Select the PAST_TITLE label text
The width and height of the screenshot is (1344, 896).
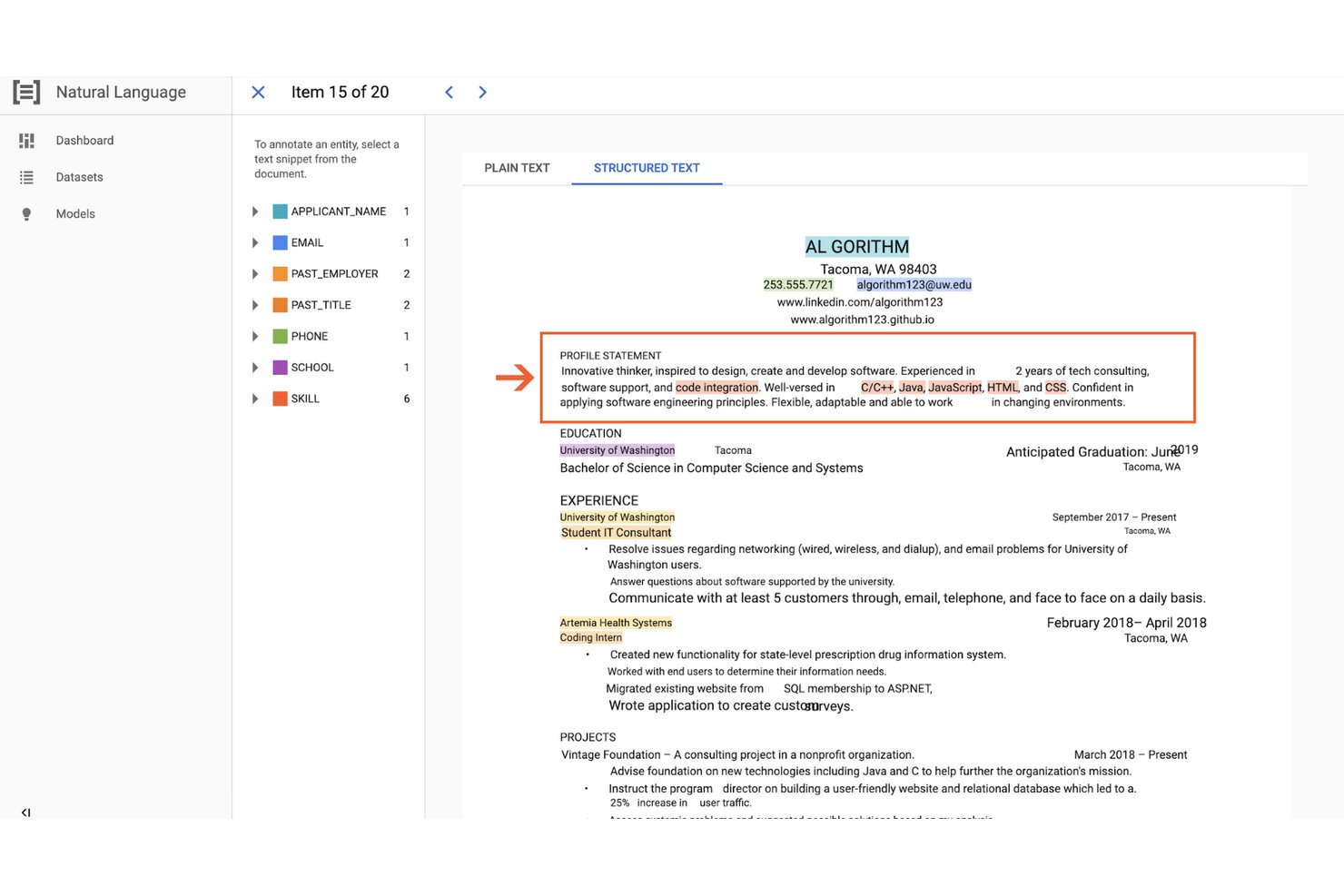point(321,305)
